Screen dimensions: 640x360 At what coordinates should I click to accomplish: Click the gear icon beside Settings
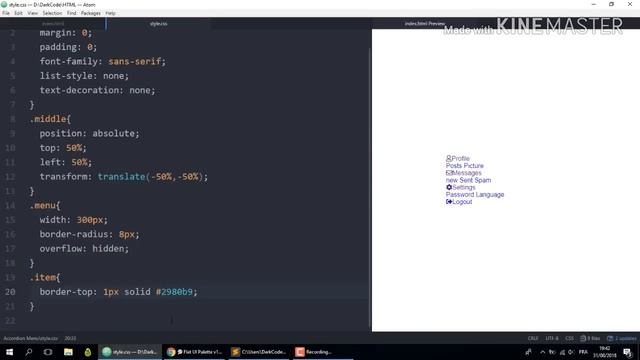click(x=449, y=187)
